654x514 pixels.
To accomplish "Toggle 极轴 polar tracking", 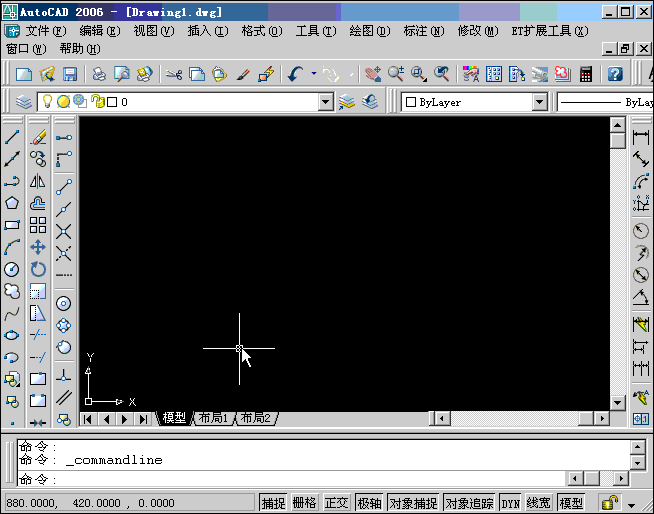I will tap(369, 503).
